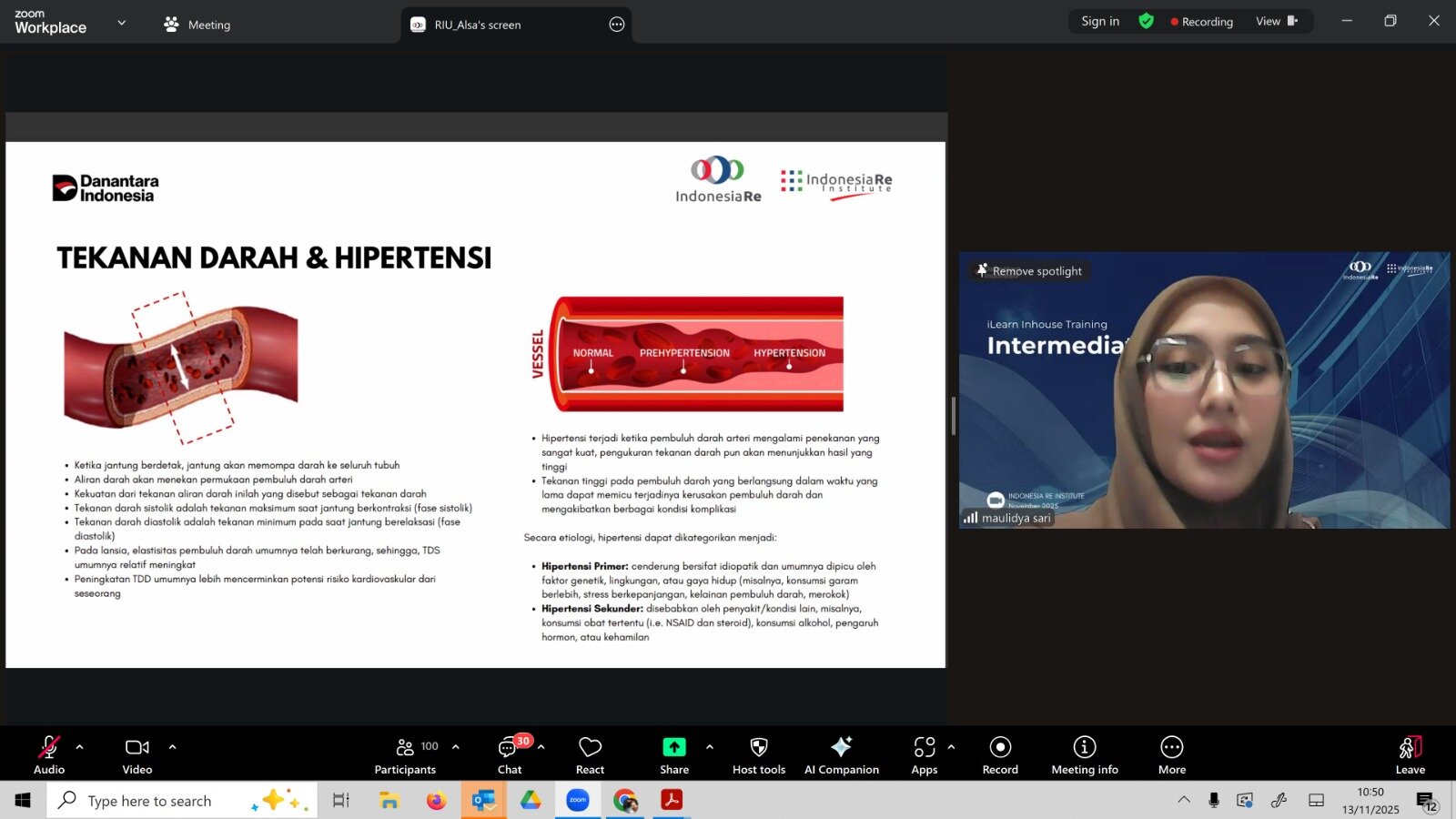
Task: Click Remove spotlight on speaker video
Action: (x=1029, y=271)
